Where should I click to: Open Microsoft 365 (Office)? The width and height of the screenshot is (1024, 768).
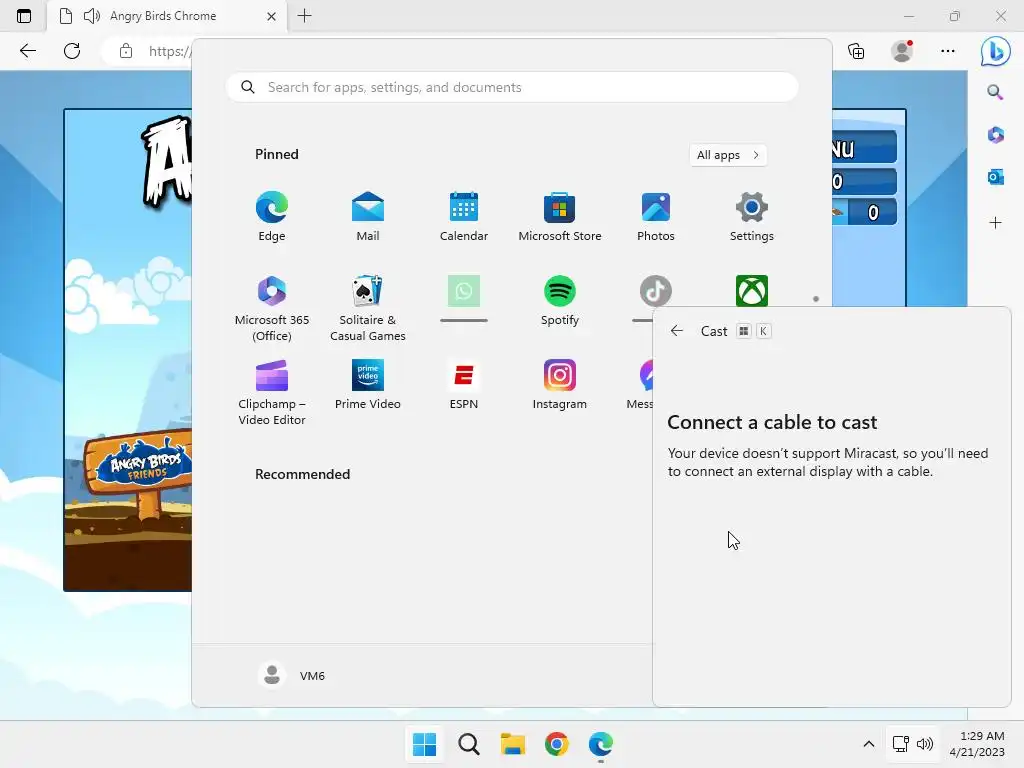click(x=272, y=308)
